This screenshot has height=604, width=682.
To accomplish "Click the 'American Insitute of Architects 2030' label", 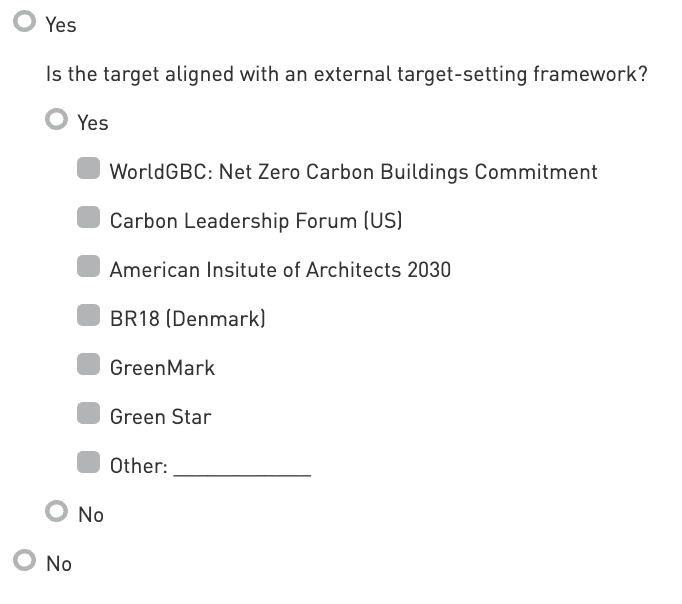I will pos(280,270).
